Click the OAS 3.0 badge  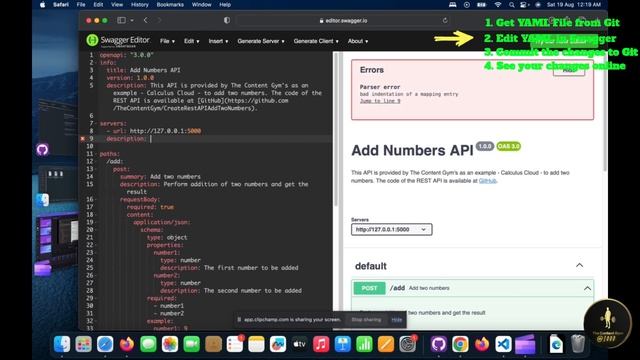[508, 146]
